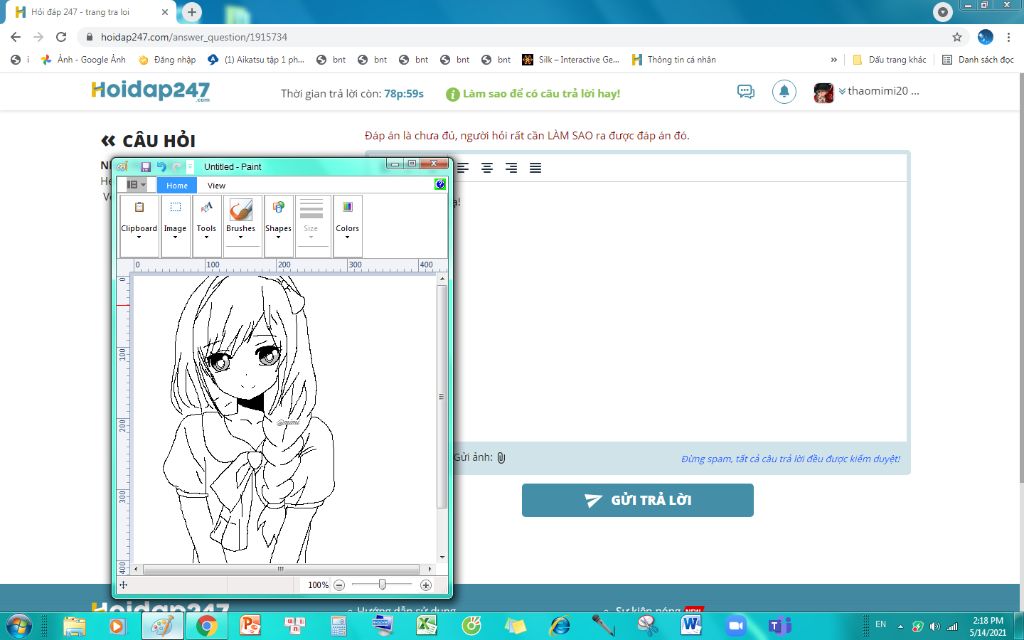1024x640 pixels.
Task: Open the Dấu trang khác bookmarks folder
Action: (x=889, y=59)
